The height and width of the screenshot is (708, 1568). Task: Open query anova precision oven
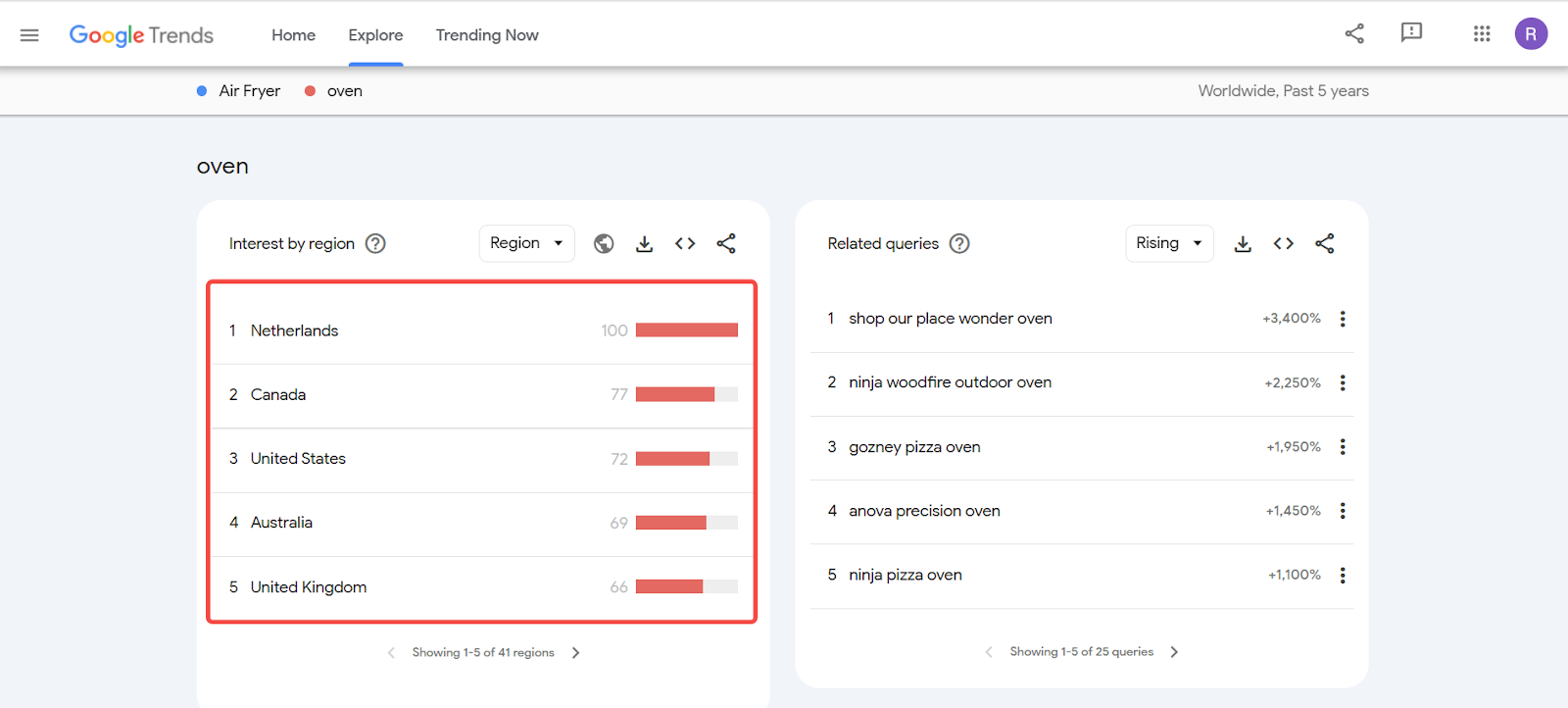(x=924, y=511)
